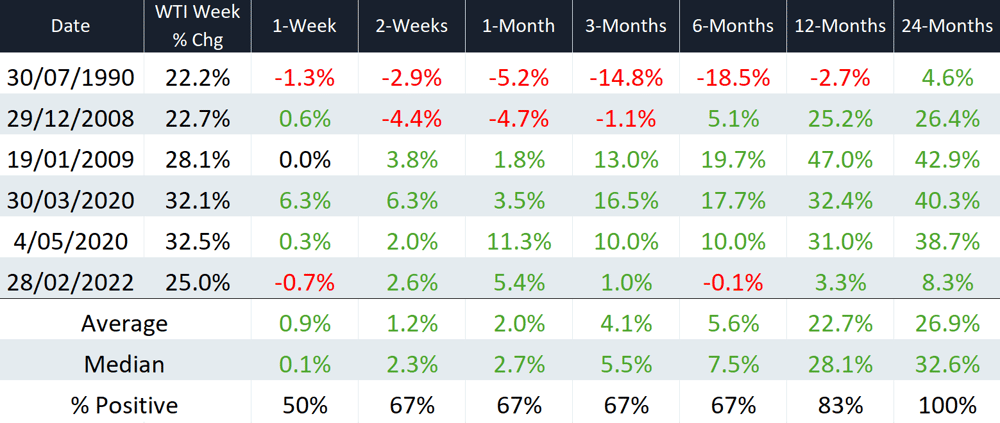
Task: Select the 30/07/1990 date cell
Action: (71, 78)
